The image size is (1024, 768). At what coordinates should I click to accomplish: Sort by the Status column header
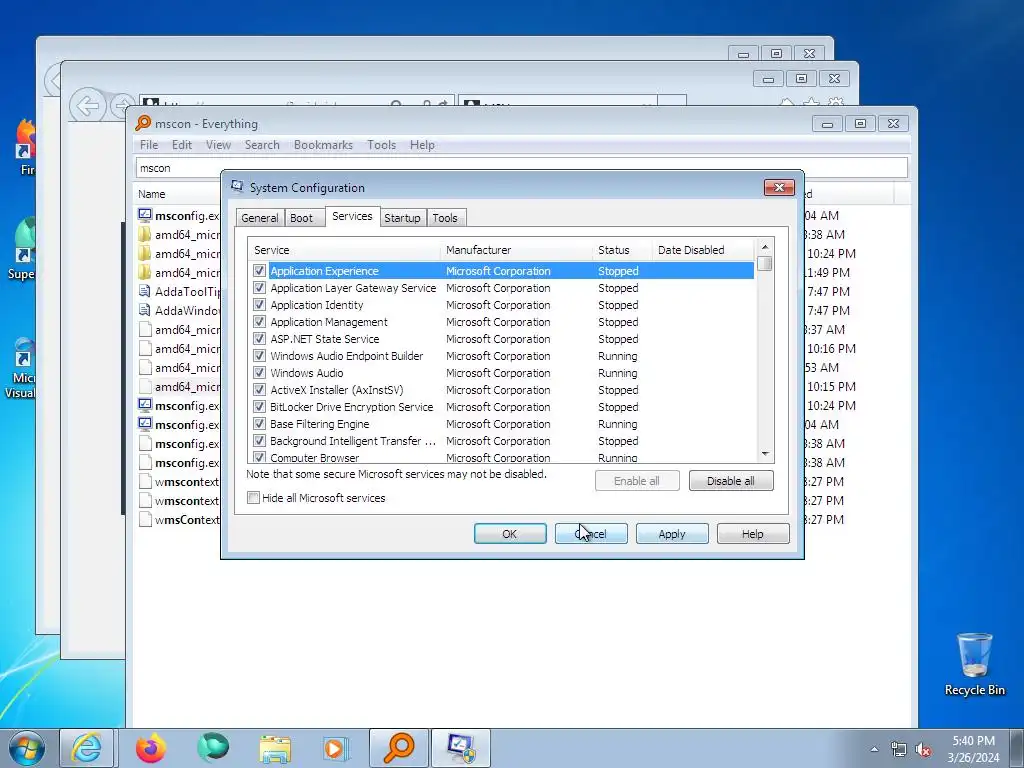pyautogui.click(x=622, y=249)
